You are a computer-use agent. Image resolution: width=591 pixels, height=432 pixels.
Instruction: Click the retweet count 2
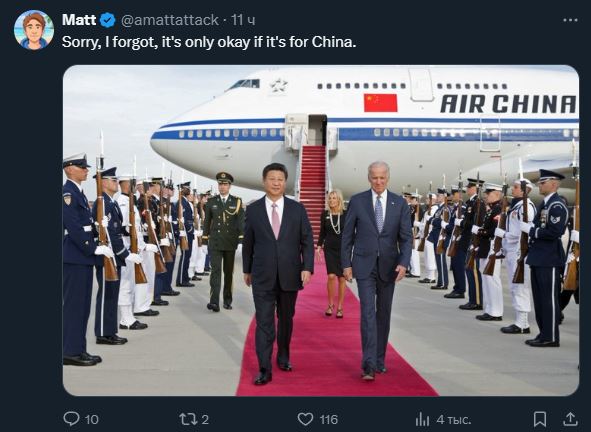(205, 420)
